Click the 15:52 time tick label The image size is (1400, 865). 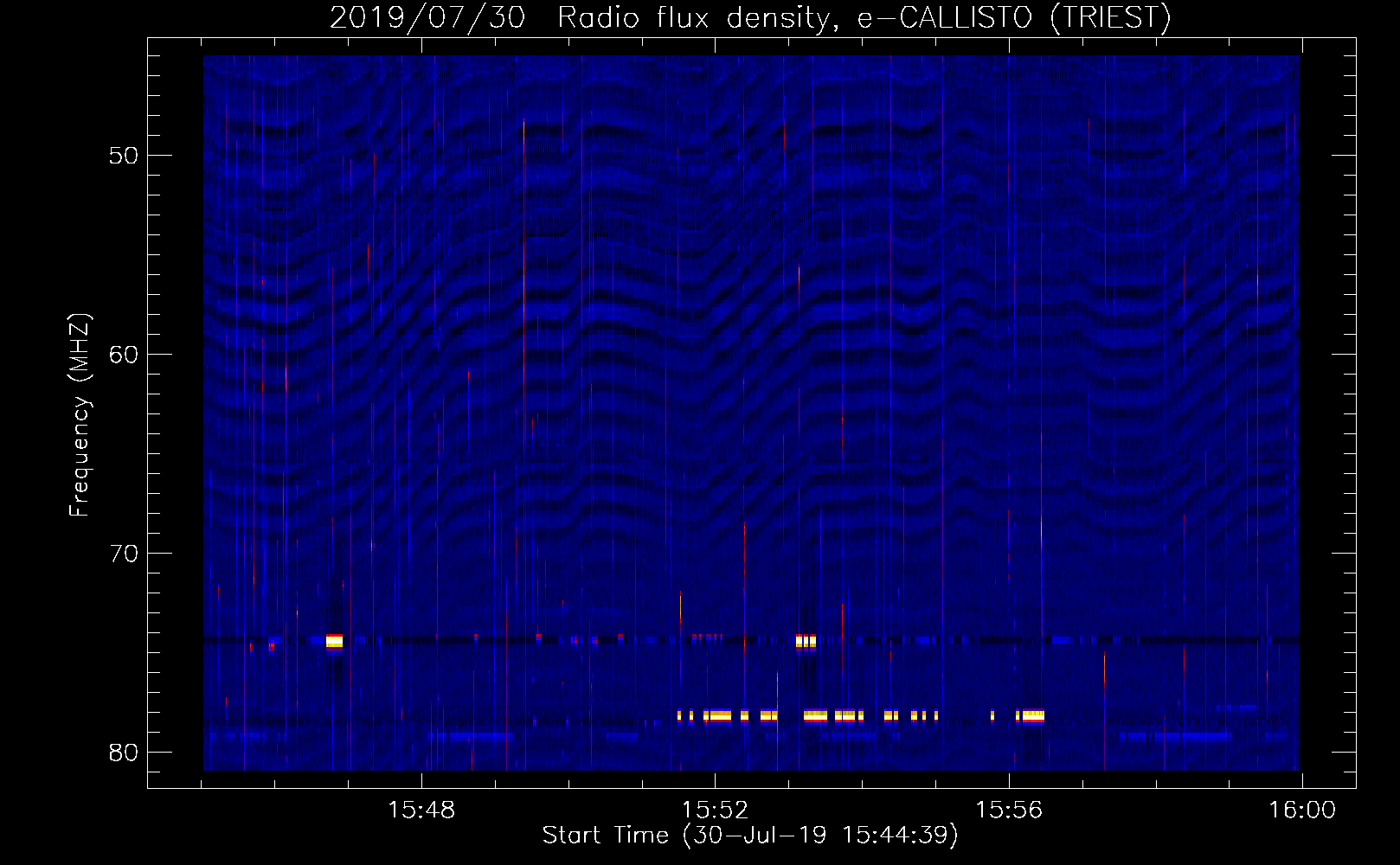click(x=715, y=811)
